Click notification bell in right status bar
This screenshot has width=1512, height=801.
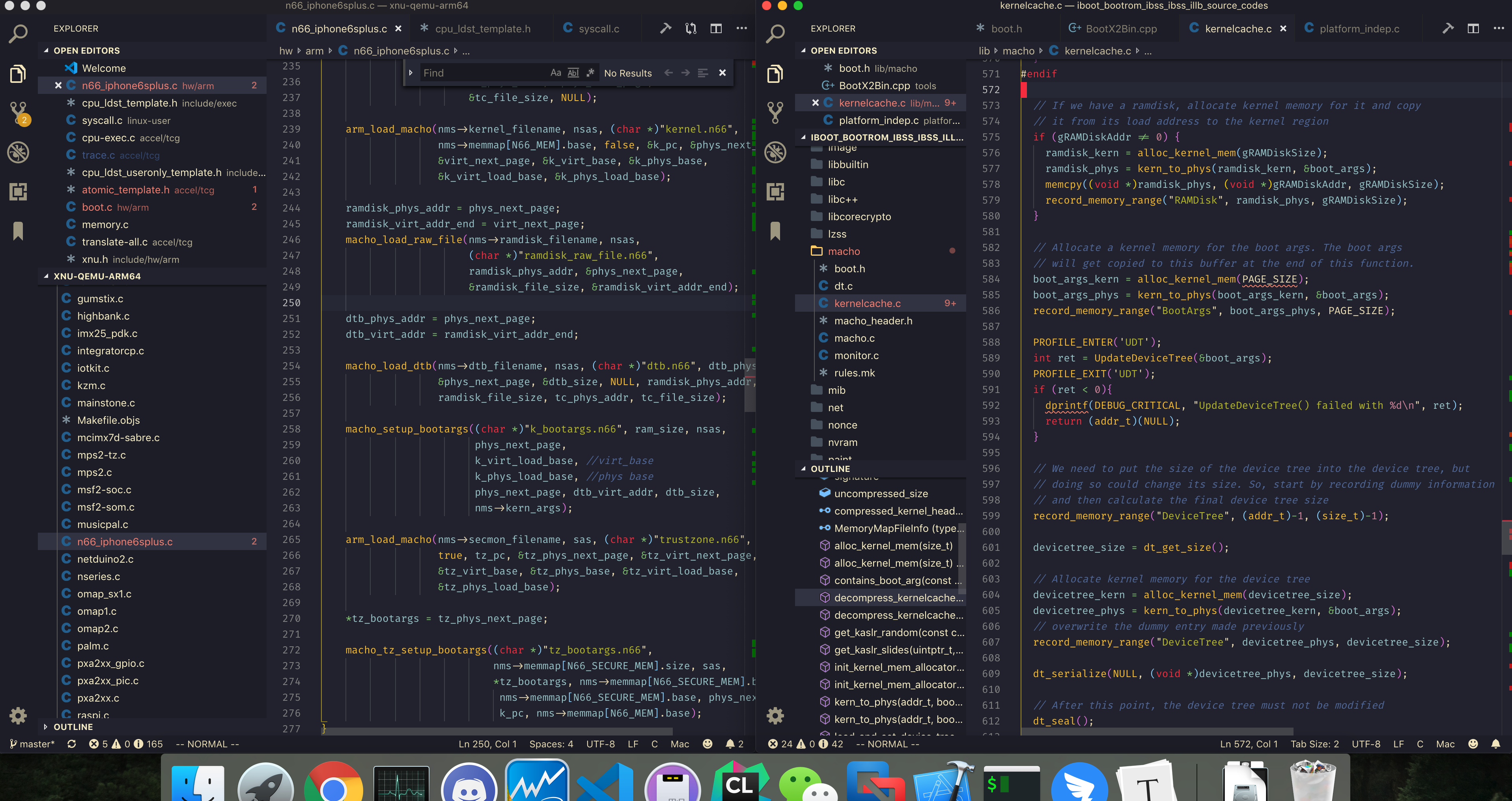coord(1495,744)
